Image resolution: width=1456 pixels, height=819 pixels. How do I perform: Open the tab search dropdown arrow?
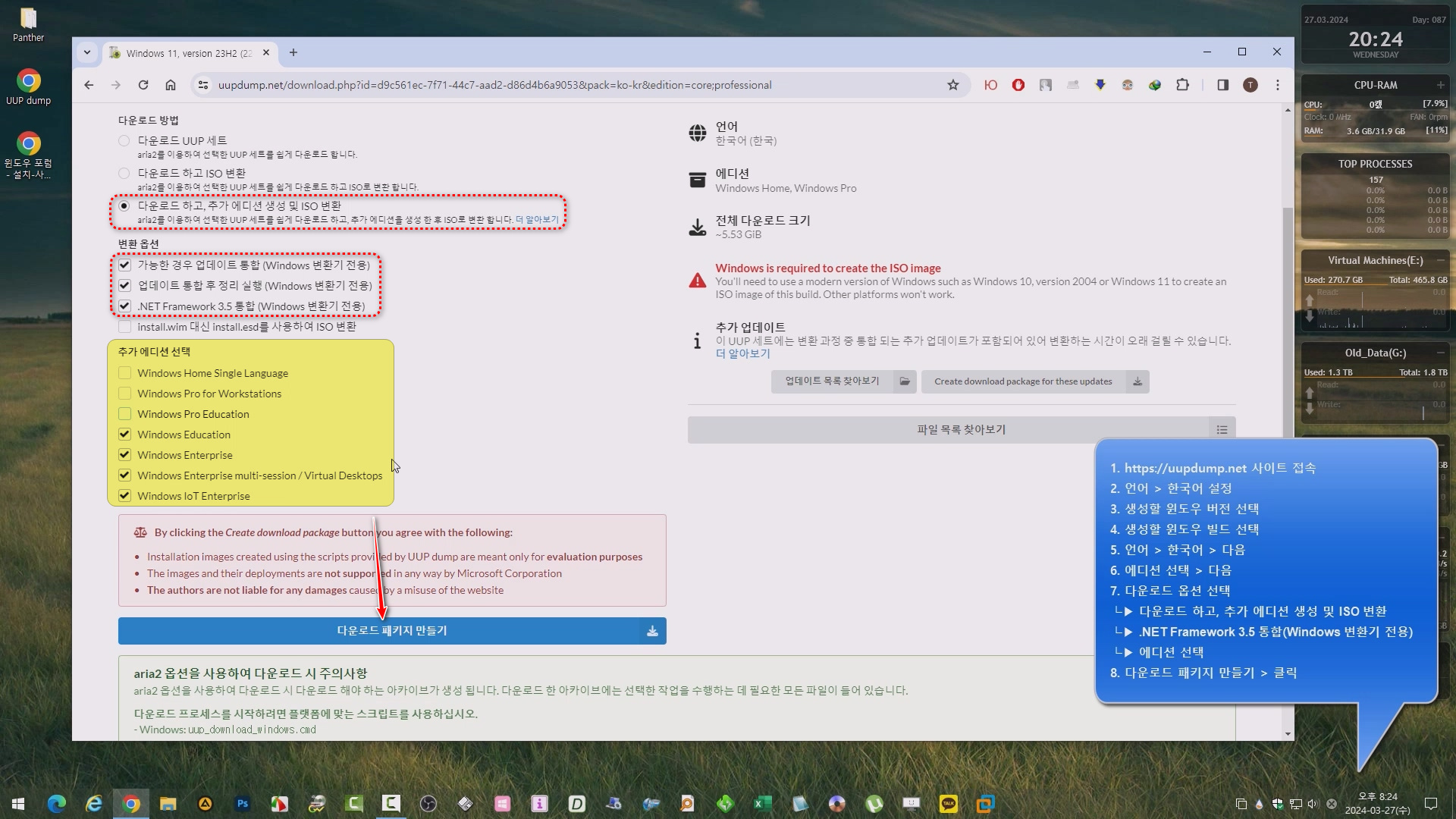tap(87, 52)
